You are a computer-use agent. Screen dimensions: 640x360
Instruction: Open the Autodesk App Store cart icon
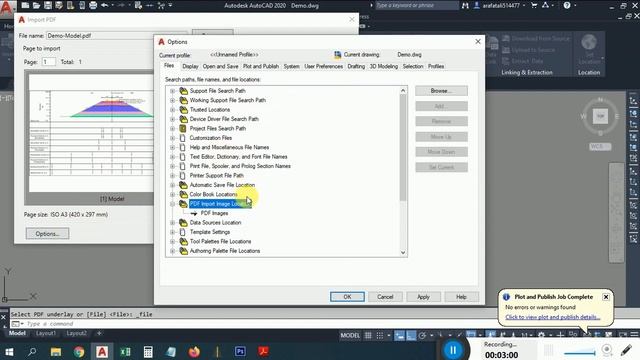tap(534, 5)
